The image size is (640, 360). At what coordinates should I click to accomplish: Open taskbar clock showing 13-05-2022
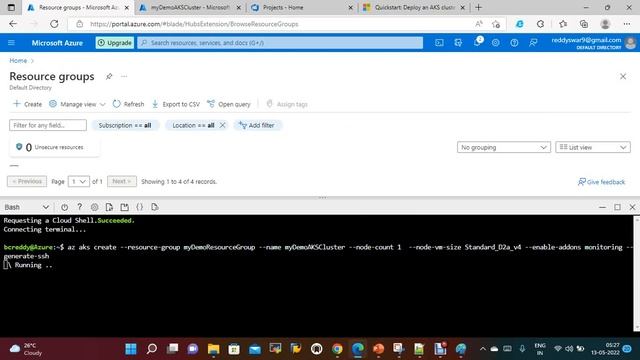point(605,349)
